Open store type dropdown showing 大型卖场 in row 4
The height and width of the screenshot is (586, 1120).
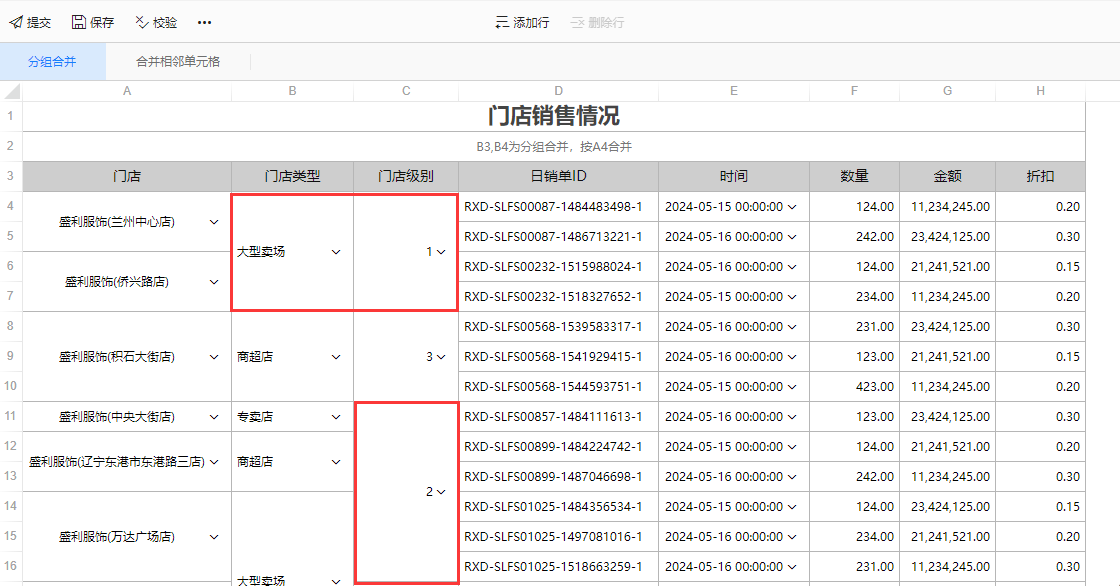[336, 252]
